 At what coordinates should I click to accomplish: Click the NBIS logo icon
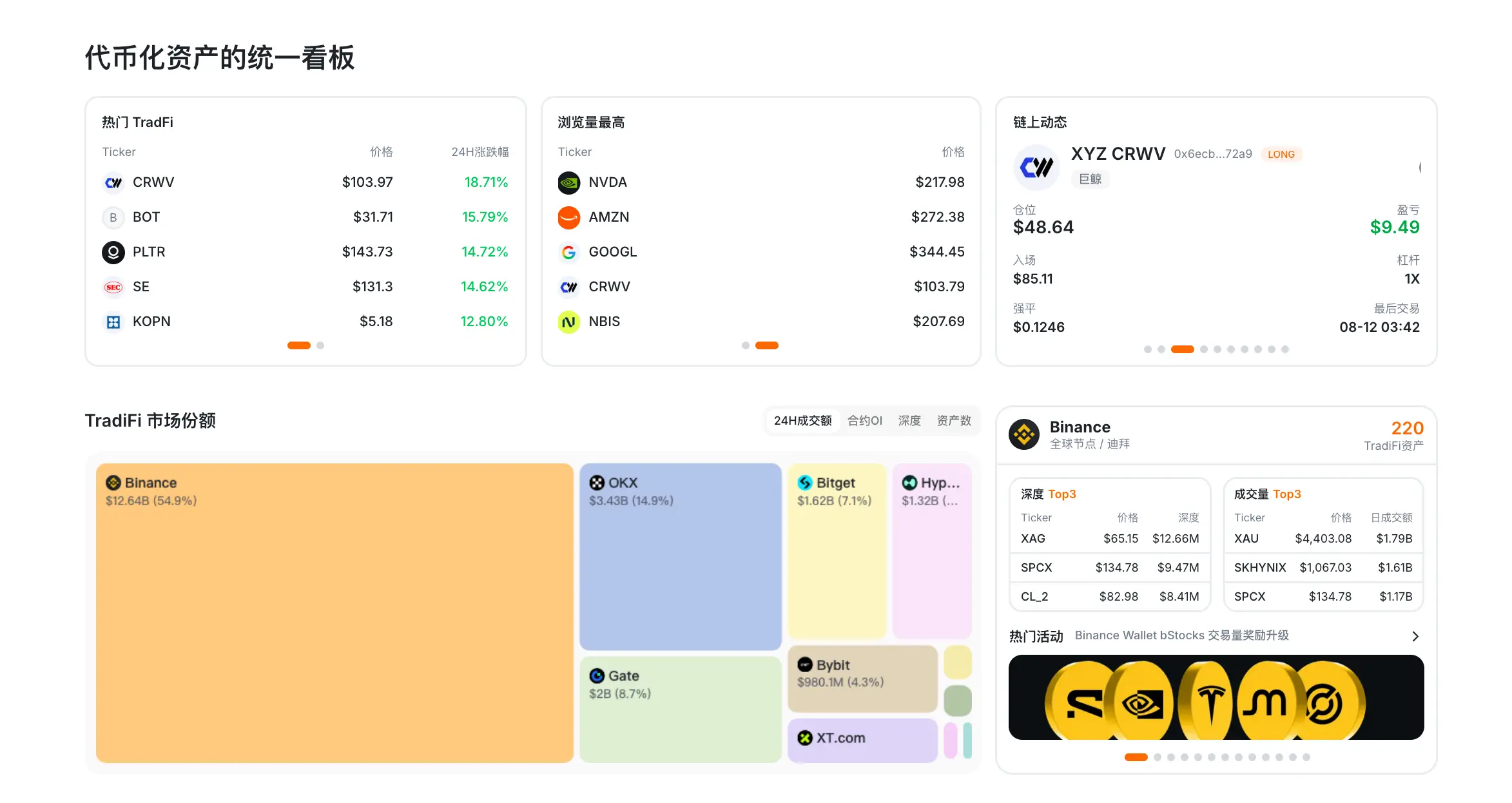[x=569, y=322]
